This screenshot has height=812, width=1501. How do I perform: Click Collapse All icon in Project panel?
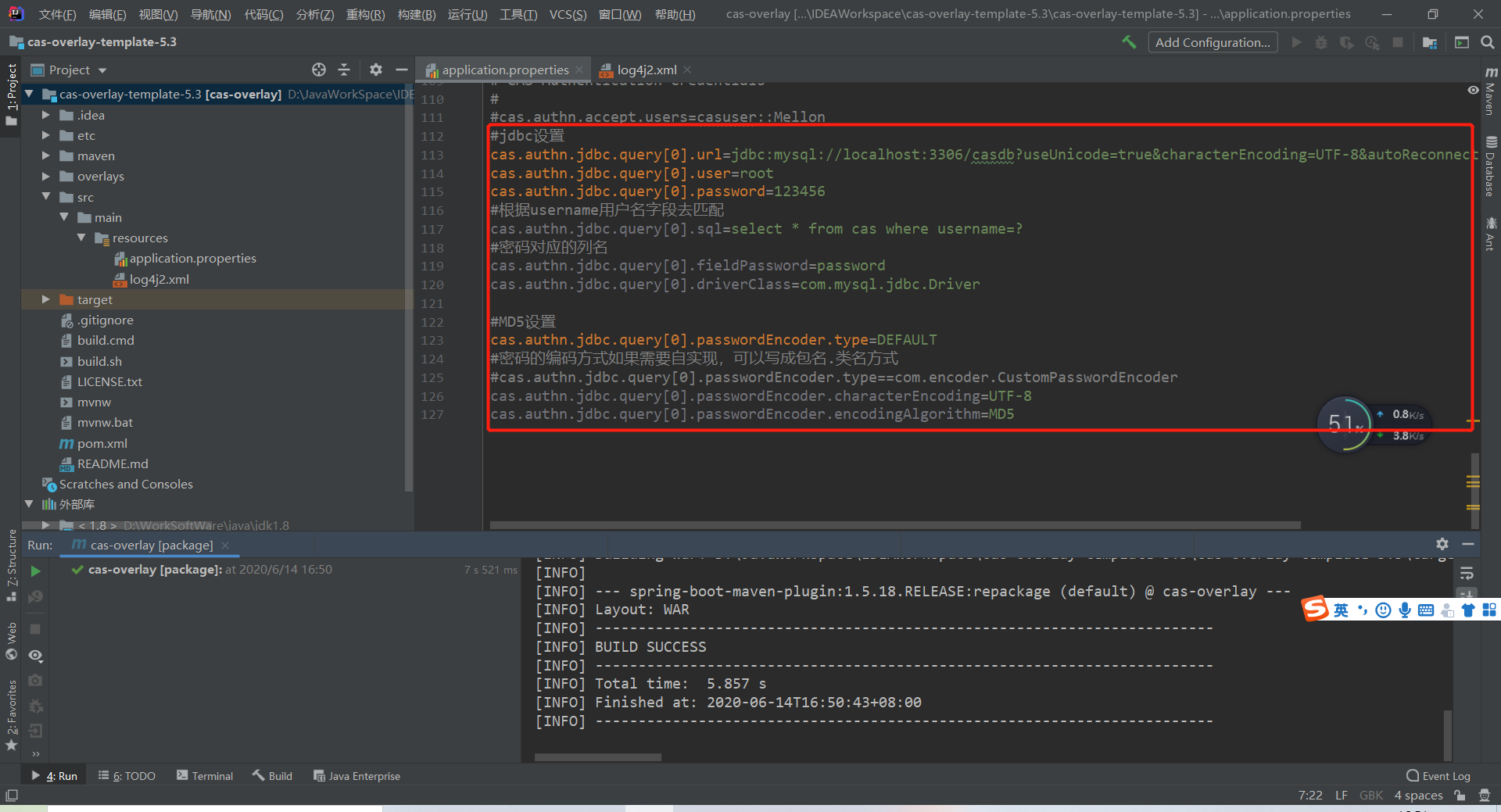pyautogui.click(x=344, y=70)
